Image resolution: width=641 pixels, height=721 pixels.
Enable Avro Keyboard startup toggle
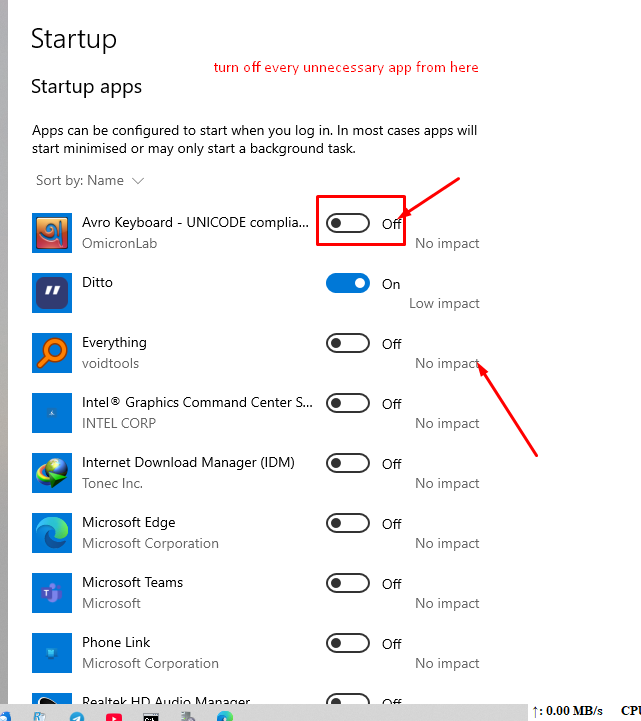pyautogui.click(x=347, y=223)
